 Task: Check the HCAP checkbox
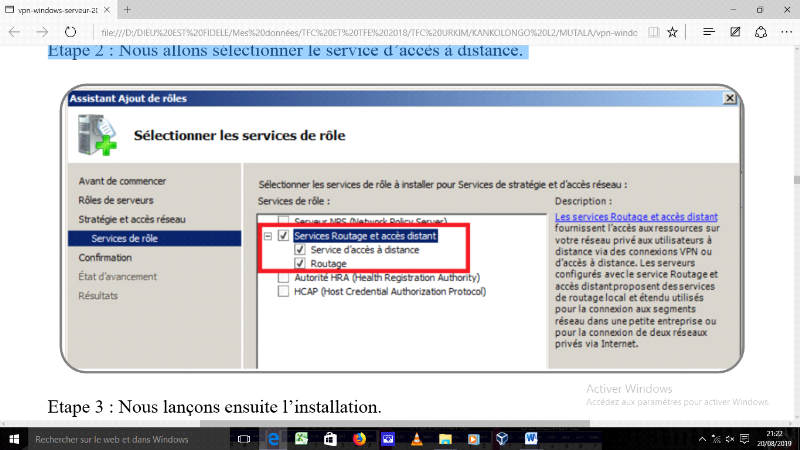click(x=283, y=291)
